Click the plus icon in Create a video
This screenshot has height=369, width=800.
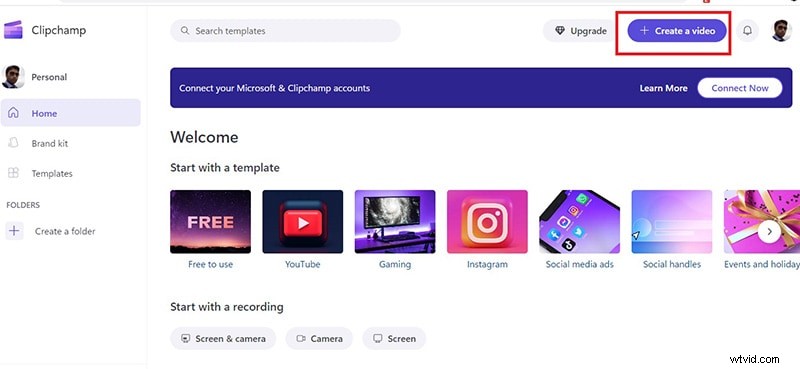point(644,31)
